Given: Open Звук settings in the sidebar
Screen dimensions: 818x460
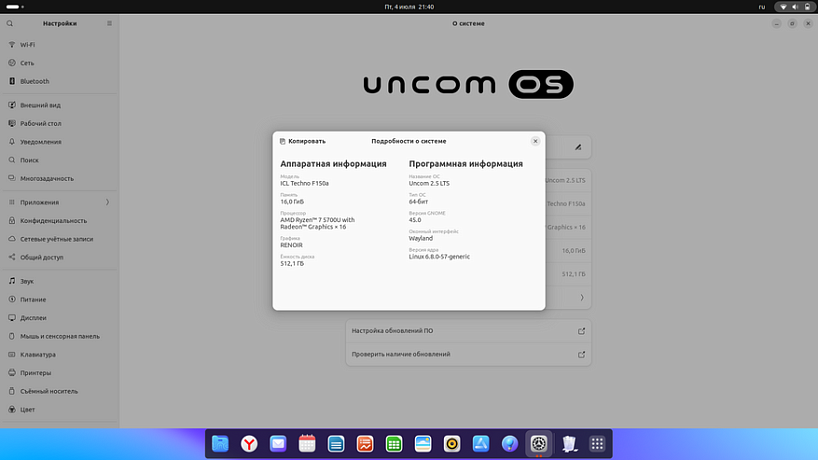Looking at the screenshot, I should pyautogui.click(x=27, y=281).
